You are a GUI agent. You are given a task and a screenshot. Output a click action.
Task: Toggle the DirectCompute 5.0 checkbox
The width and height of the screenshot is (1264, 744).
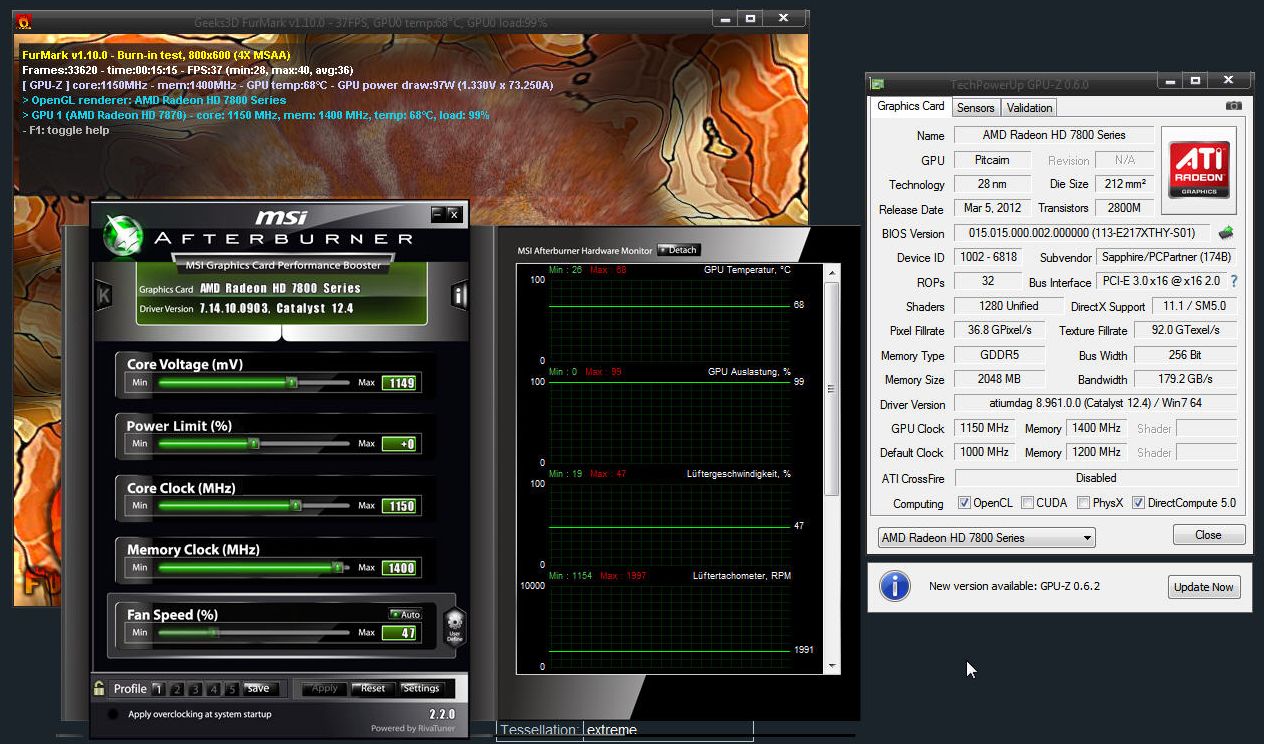(1138, 503)
